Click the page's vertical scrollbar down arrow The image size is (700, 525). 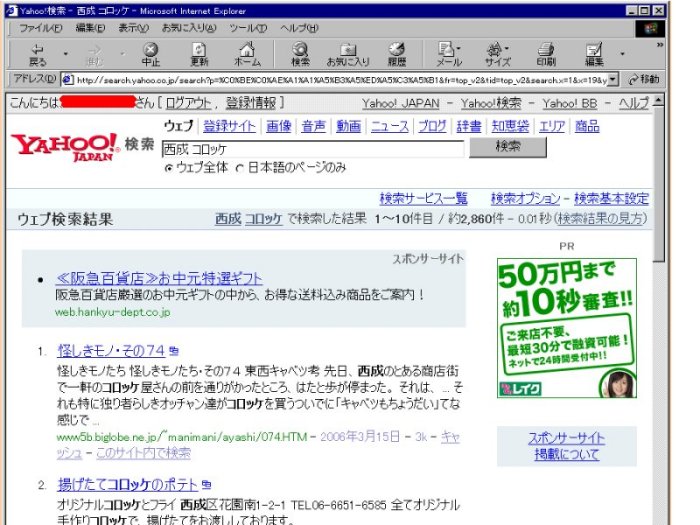click(659, 518)
